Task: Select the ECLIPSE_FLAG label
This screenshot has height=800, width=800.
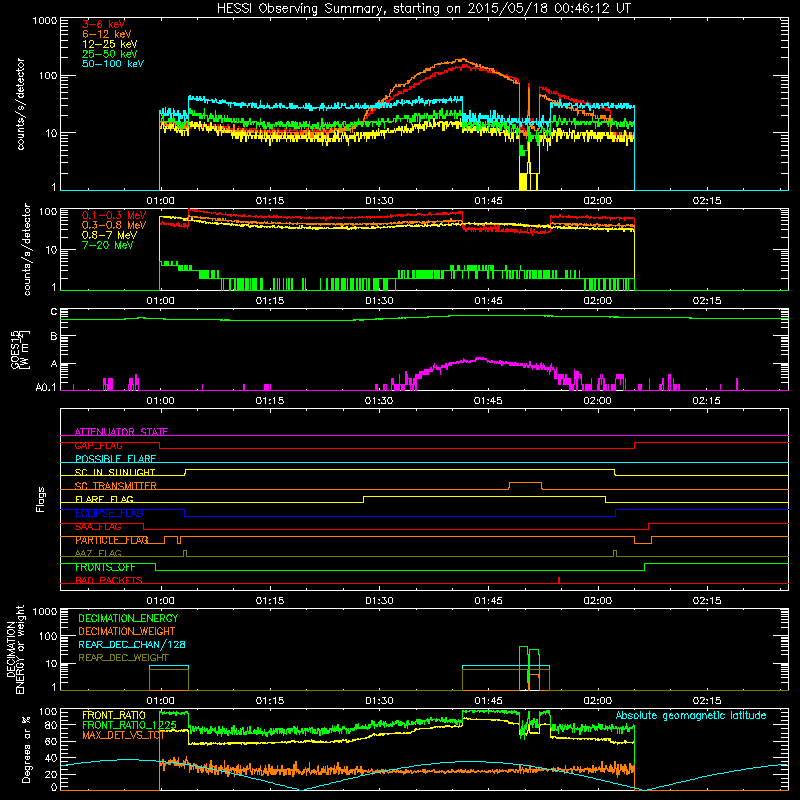Action: pyautogui.click(x=109, y=513)
